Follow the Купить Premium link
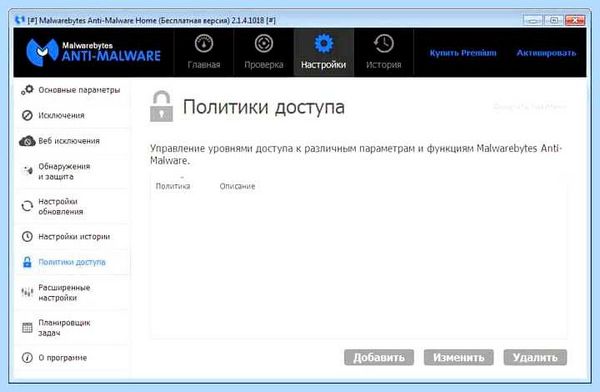This screenshot has width=600, height=392. point(463,53)
